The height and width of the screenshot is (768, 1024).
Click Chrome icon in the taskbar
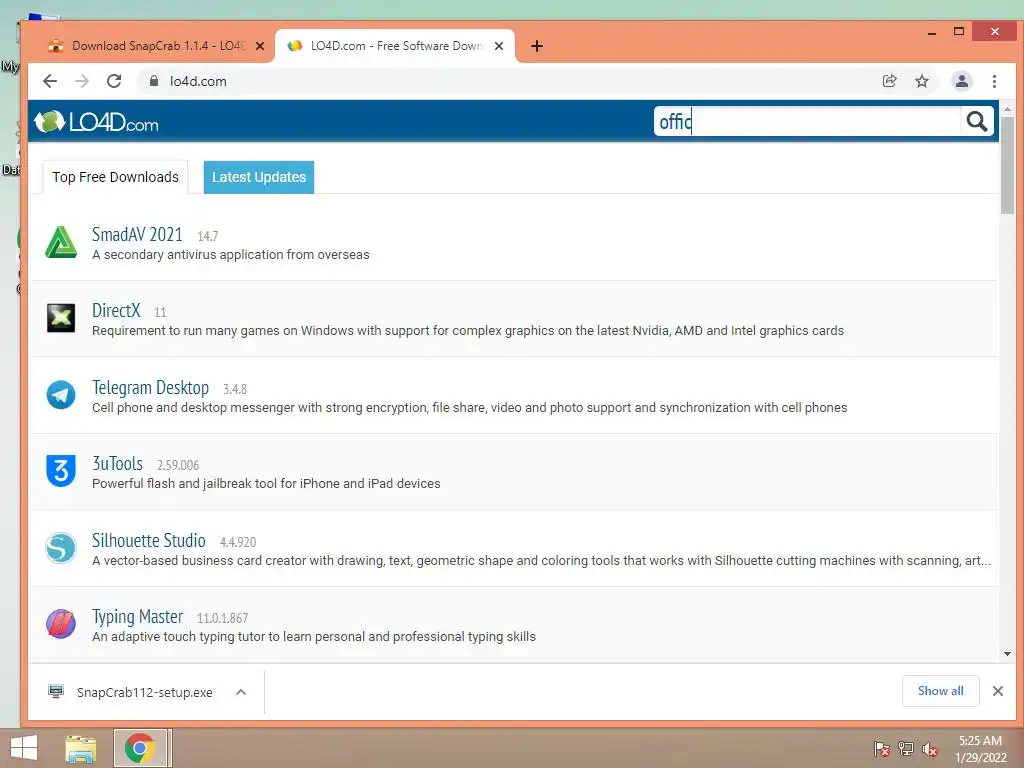coord(140,748)
